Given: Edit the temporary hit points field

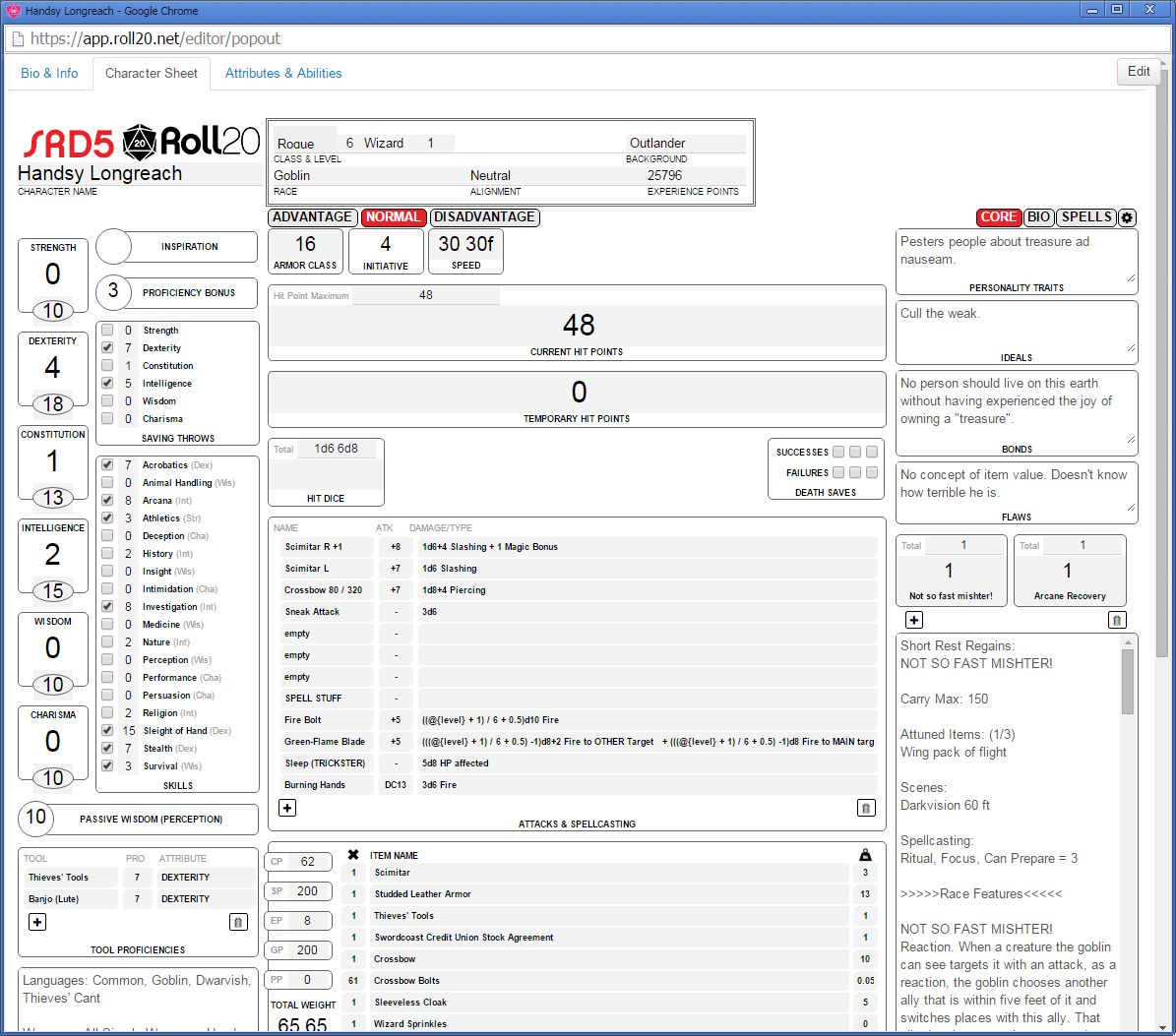Looking at the screenshot, I should coord(578,392).
